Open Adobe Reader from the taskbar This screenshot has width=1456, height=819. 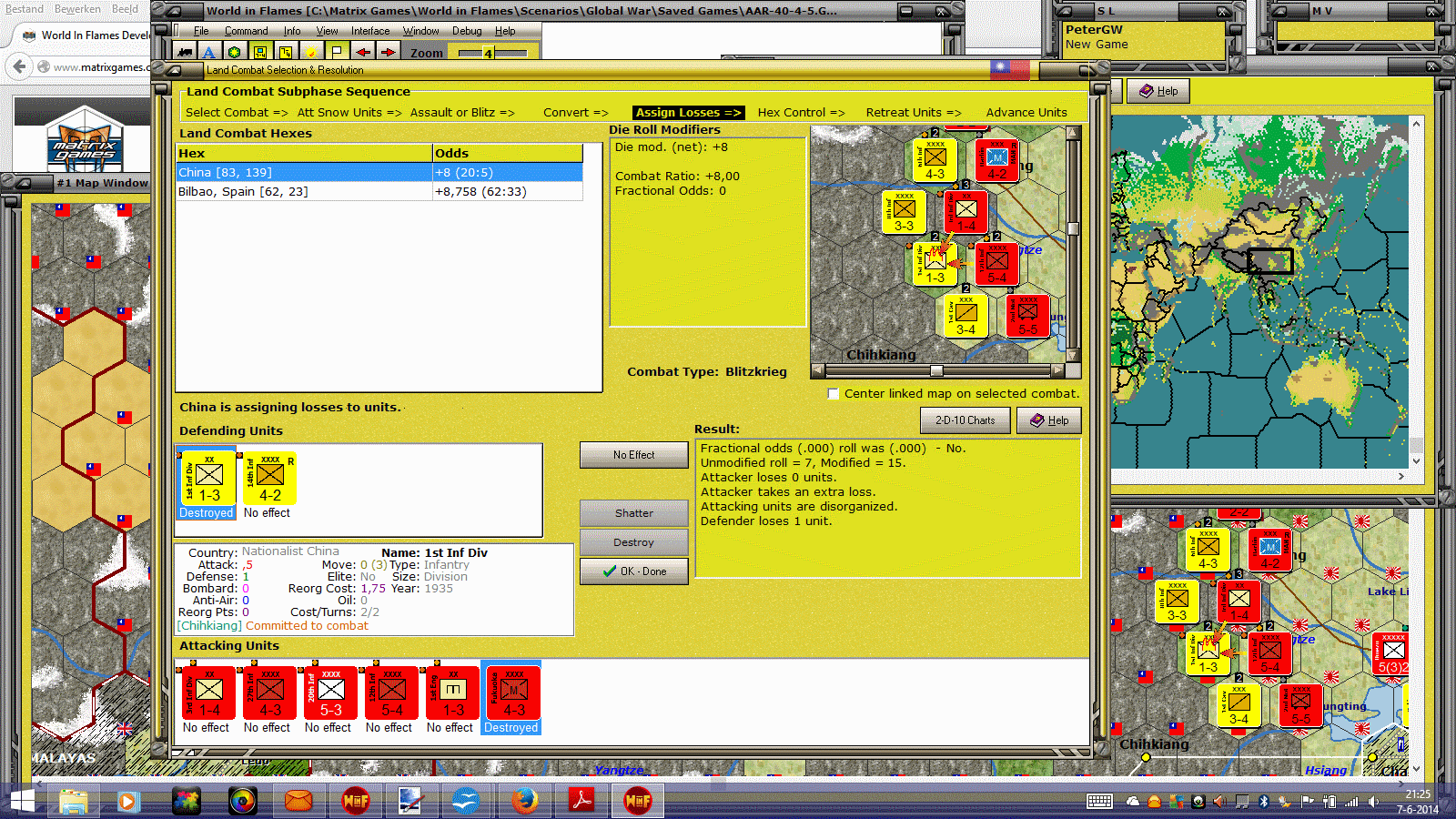tap(581, 802)
